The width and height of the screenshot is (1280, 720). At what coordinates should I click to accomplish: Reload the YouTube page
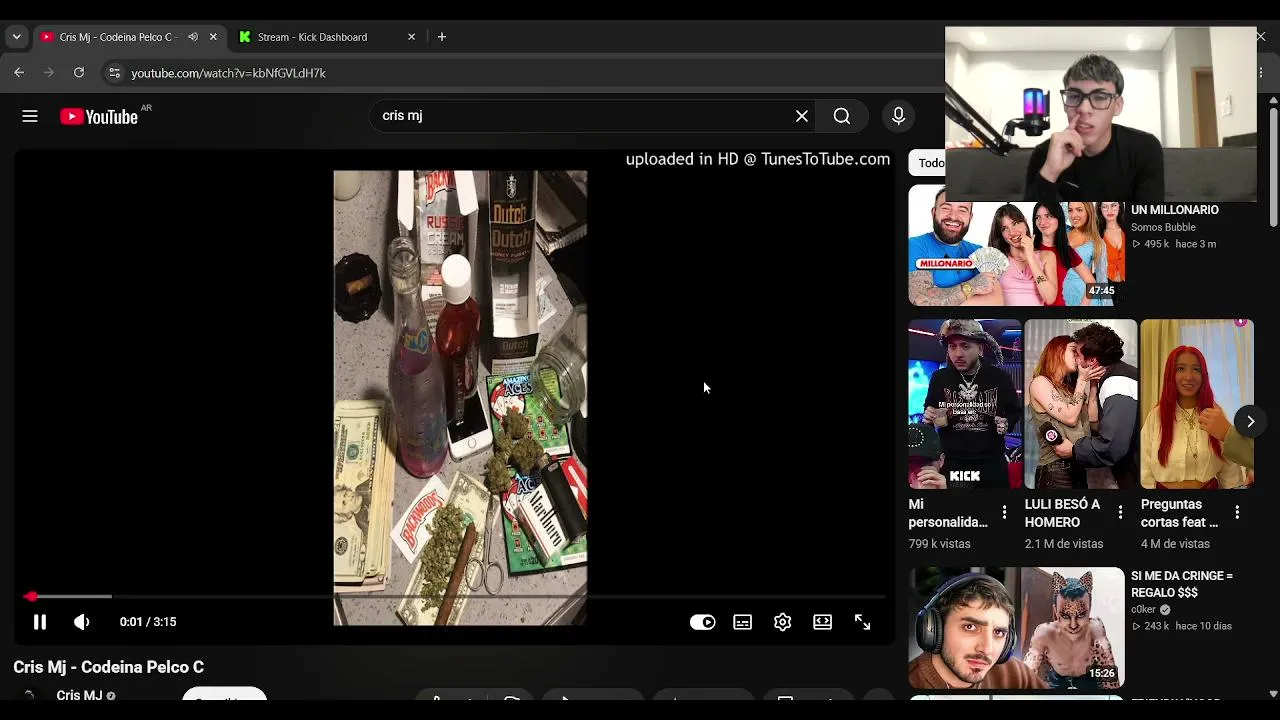(79, 73)
